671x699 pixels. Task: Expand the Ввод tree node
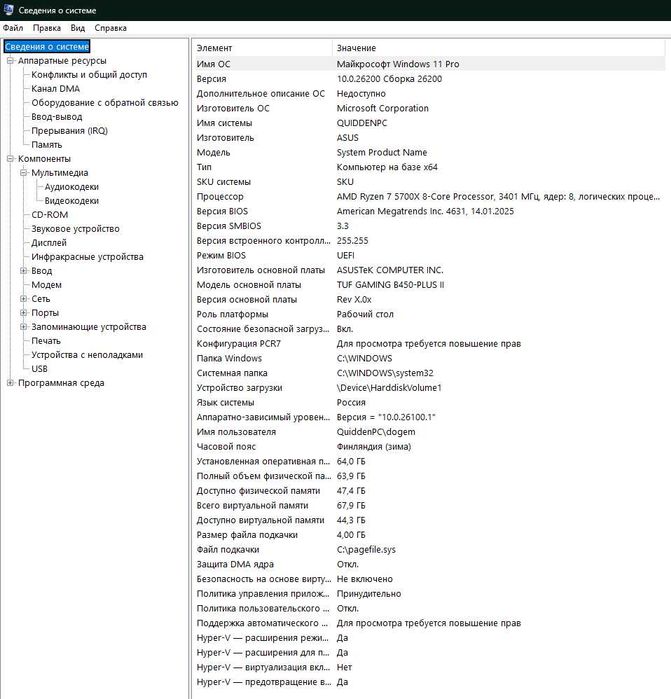(24, 271)
